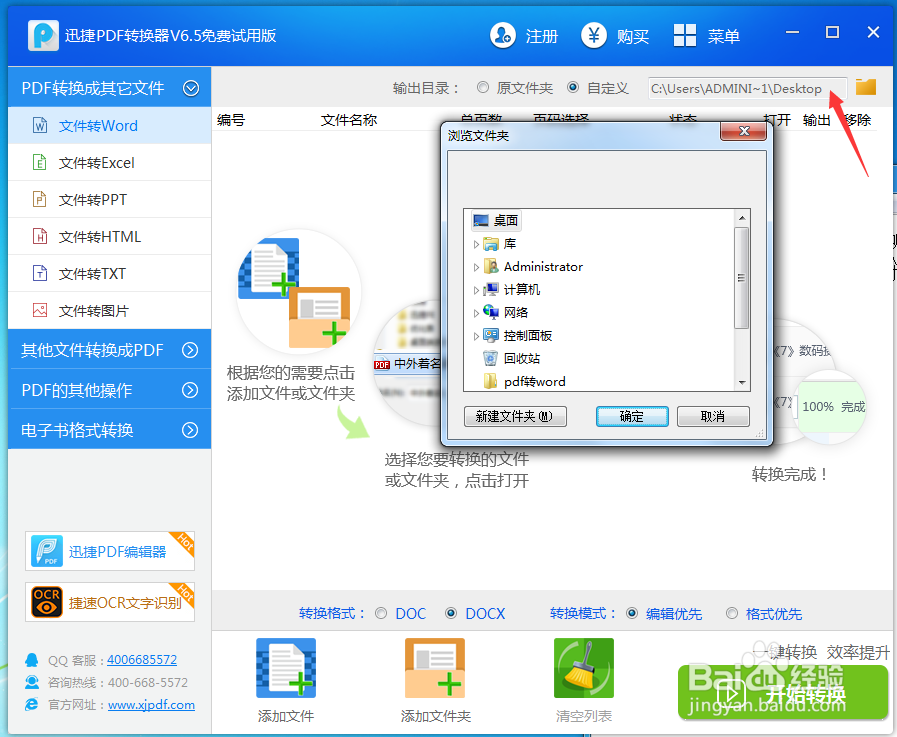Open the QQ number 4006685572 link

coord(142,660)
